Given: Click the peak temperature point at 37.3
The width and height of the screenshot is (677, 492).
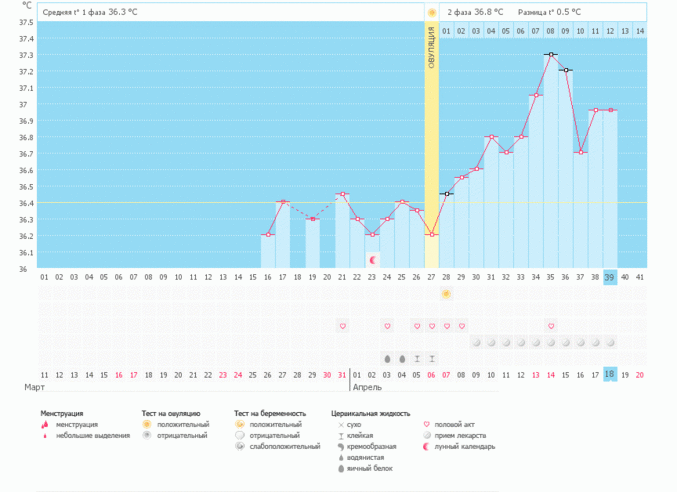Looking at the screenshot, I should click(550, 54).
